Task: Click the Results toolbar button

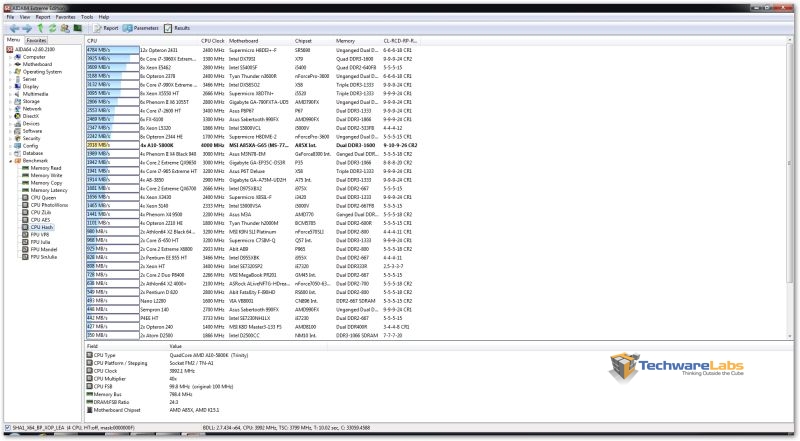Action: pos(177,29)
